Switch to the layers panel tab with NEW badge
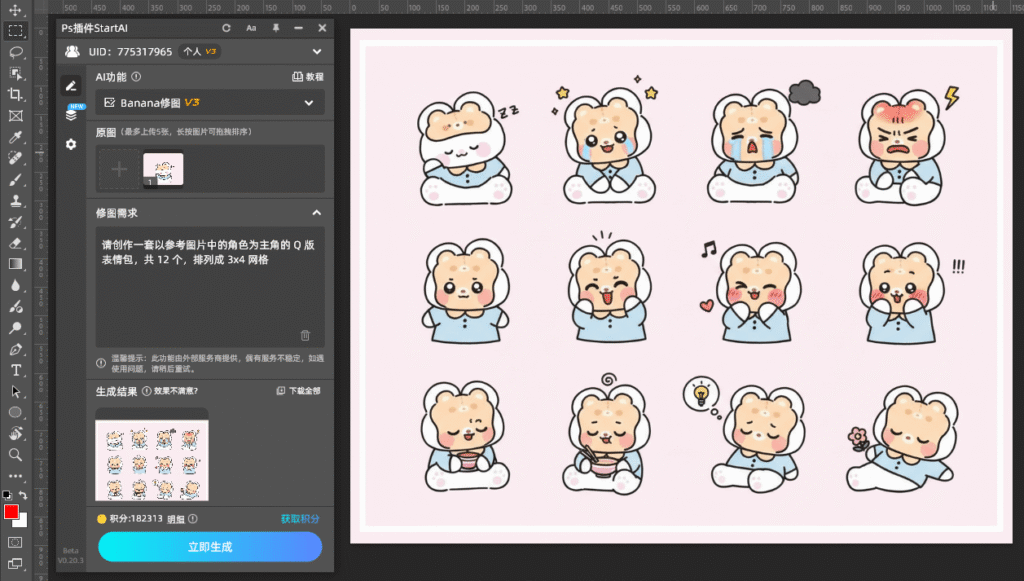 tap(72, 114)
